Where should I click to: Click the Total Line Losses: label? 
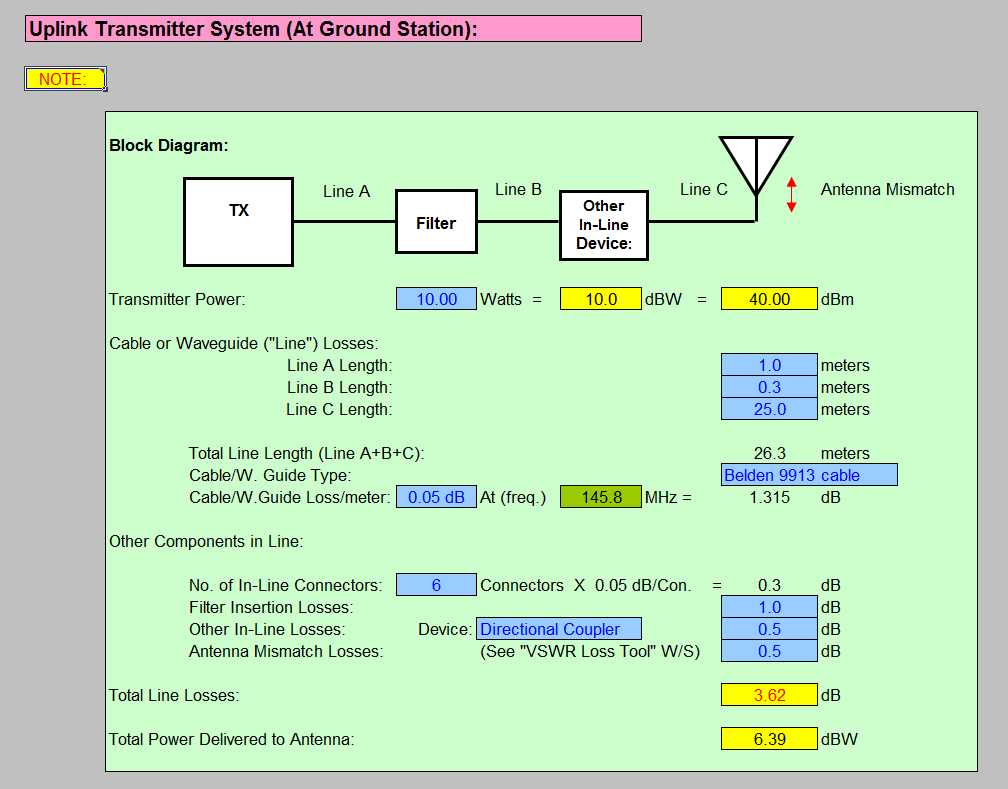coord(174,695)
